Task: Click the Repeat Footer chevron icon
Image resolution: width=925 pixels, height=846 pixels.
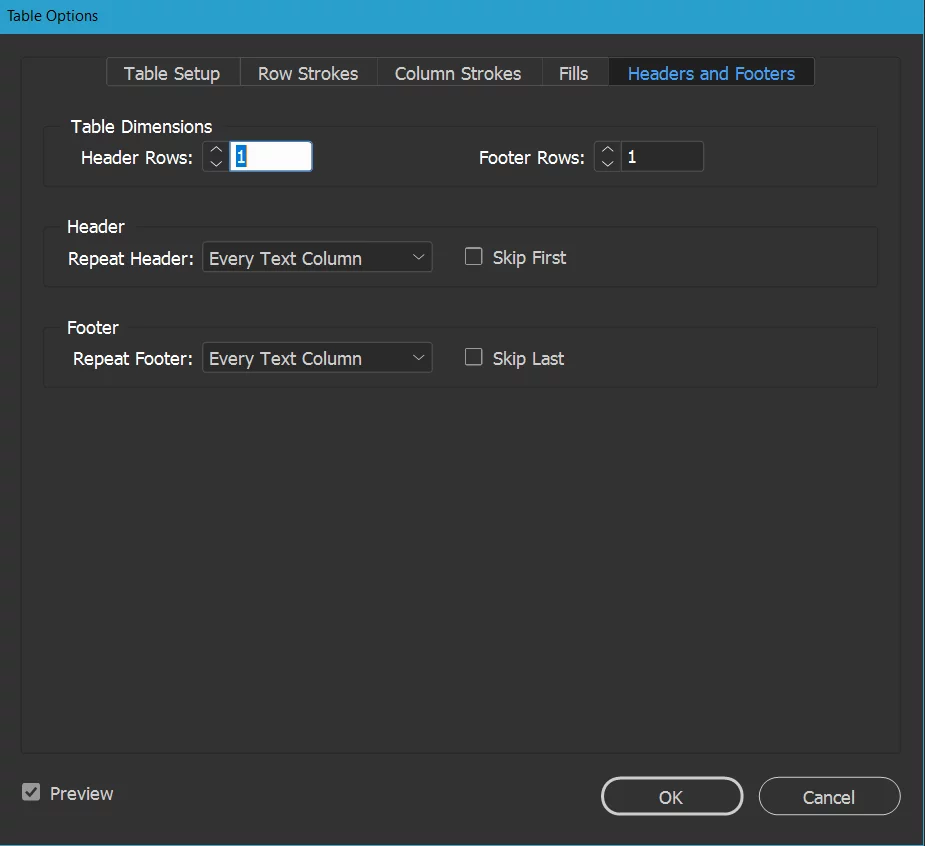Action: (419, 357)
